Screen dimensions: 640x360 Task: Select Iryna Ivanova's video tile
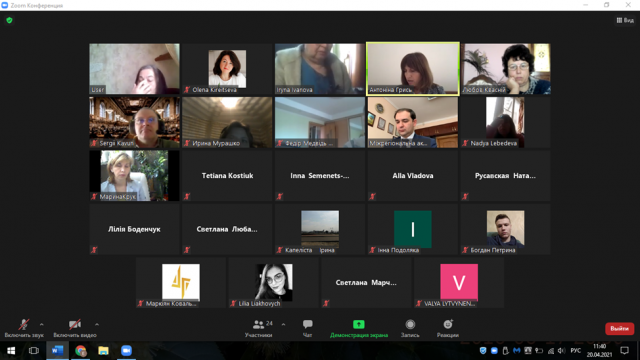pyautogui.click(x=320, y=69)
